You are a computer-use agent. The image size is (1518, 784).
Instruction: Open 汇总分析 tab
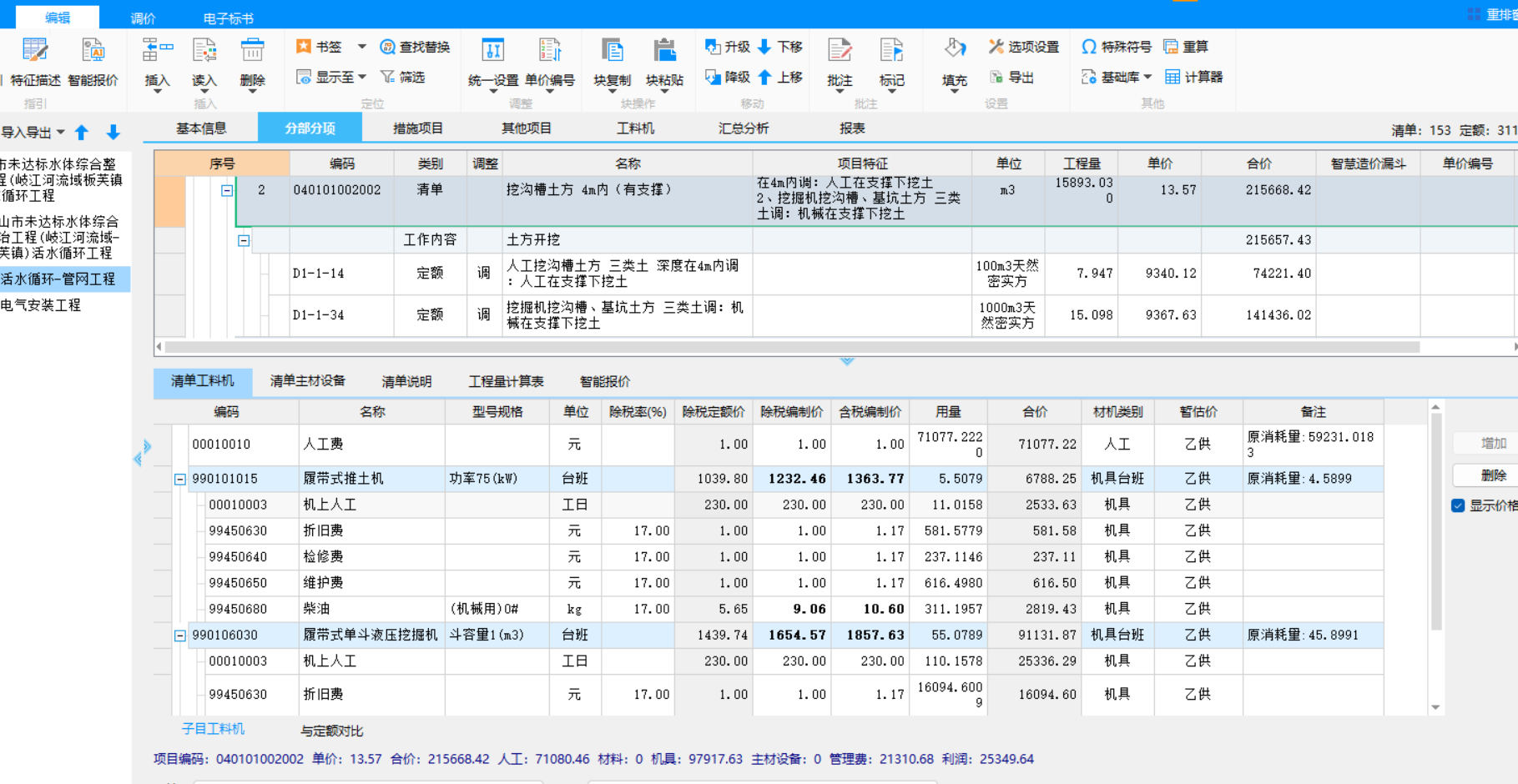[744, 128]
